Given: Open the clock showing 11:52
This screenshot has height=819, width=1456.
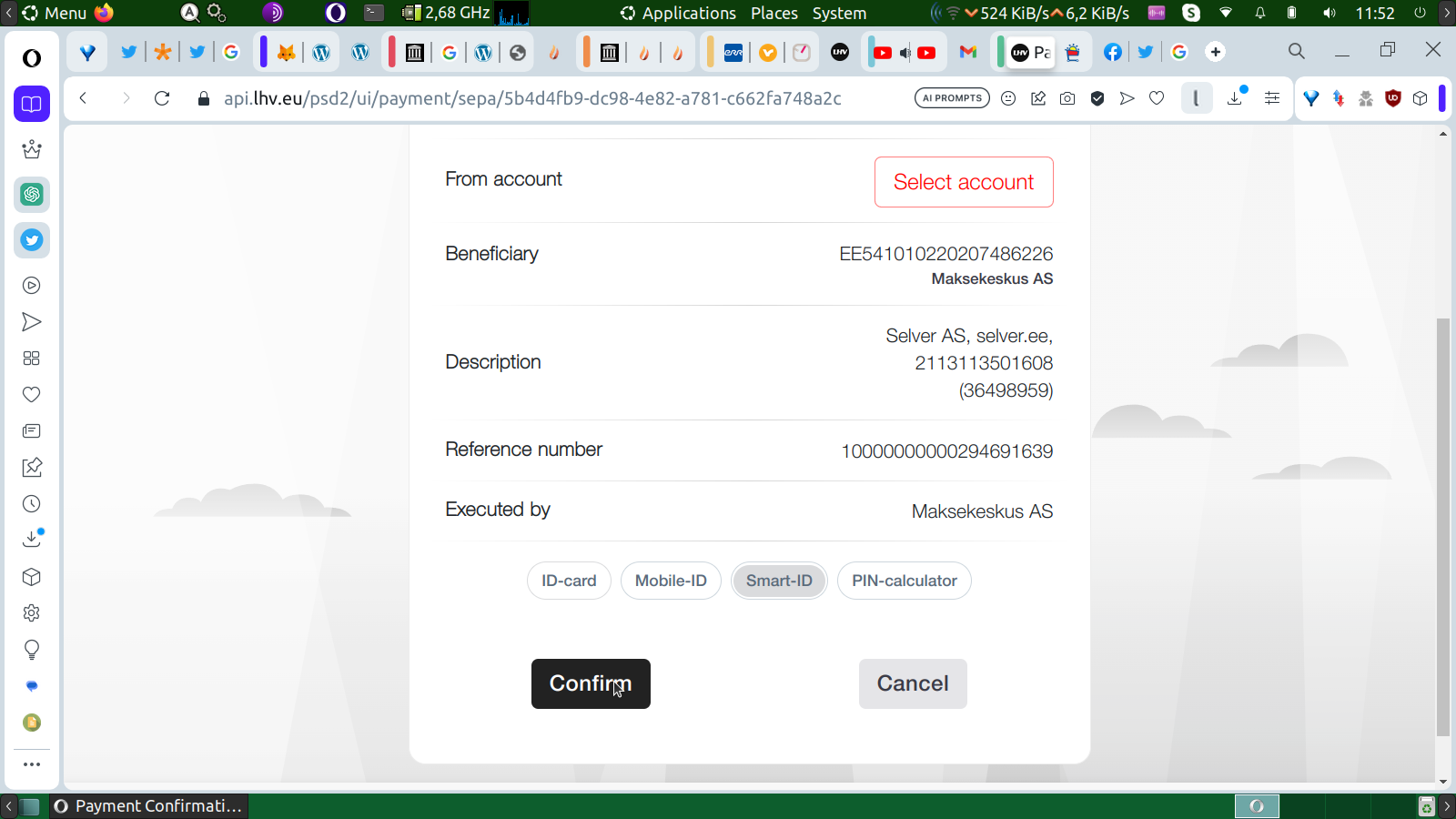Looking at the screenshot, I should [1375, 13].
